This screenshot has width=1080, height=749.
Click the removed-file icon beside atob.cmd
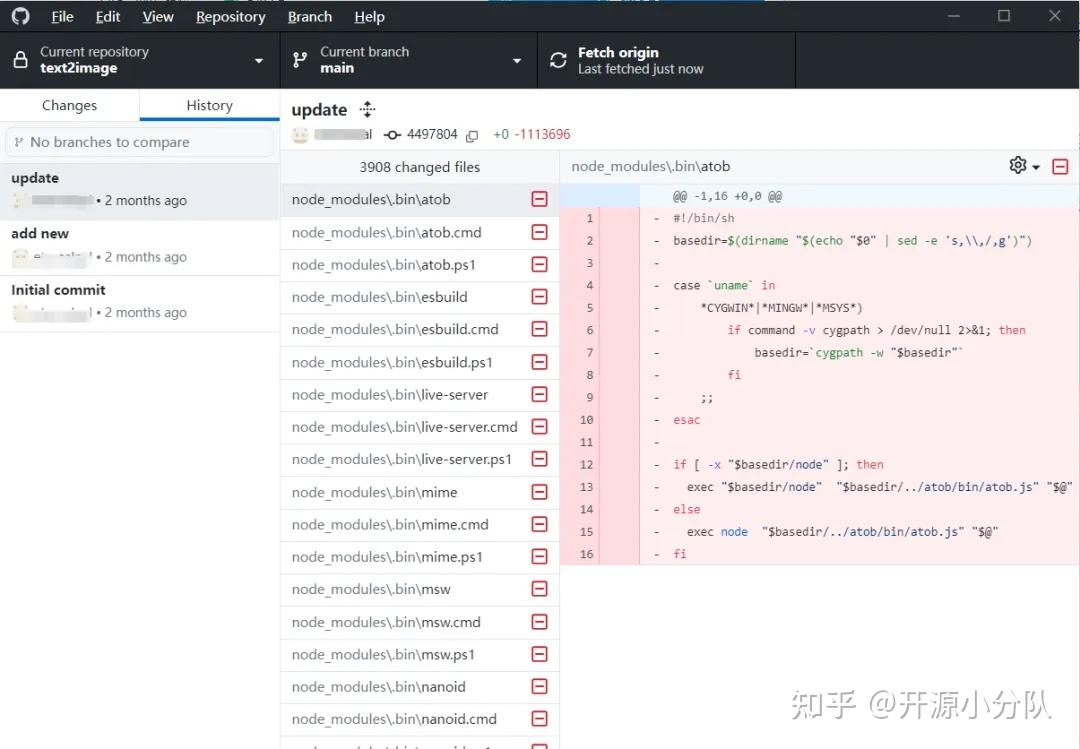pyautogui.click(x=539, y=231)
